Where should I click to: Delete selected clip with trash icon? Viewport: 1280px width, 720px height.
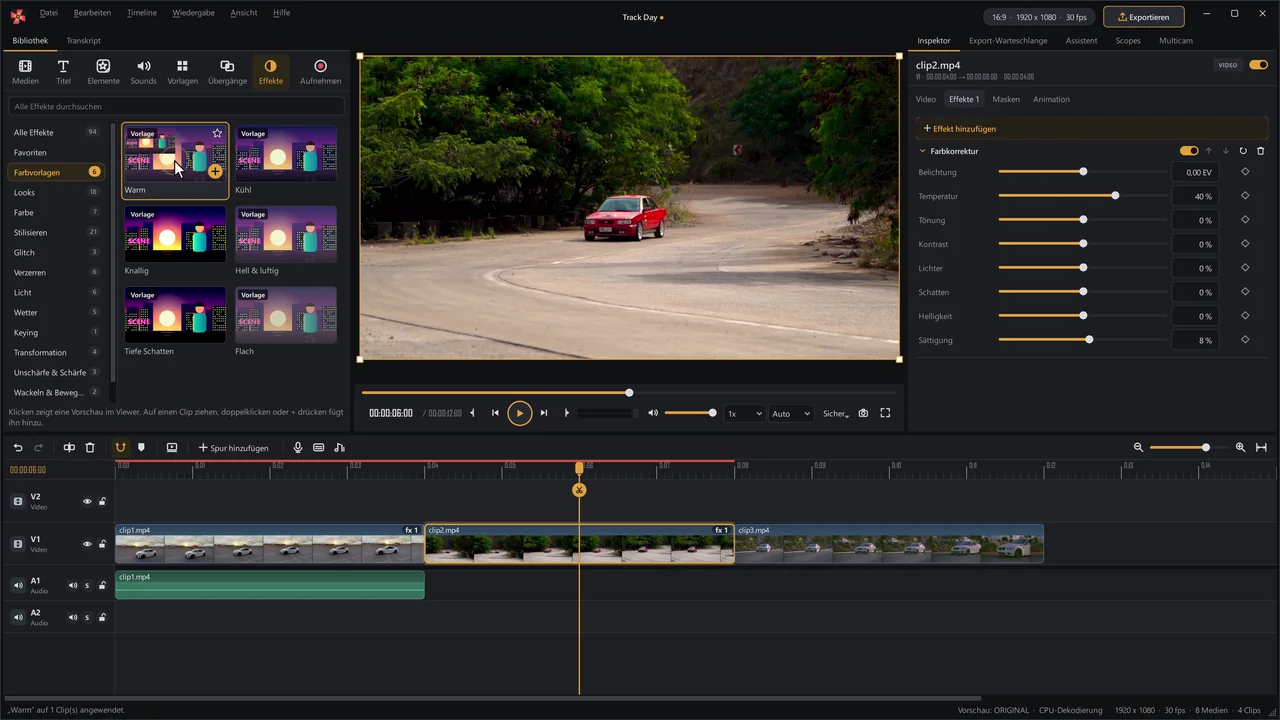coord(90,448)
